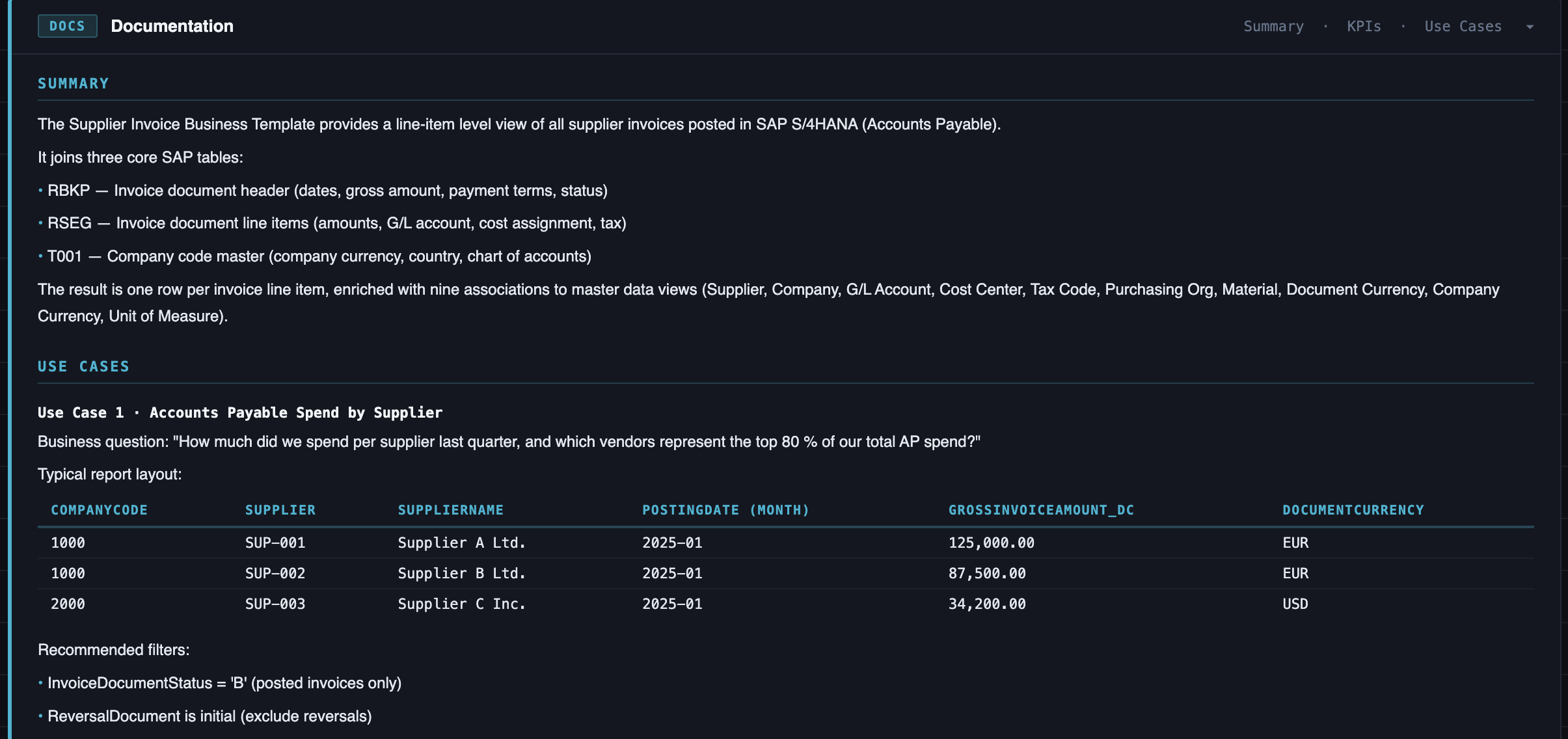The width and height of the screenshot is (1568, 739).
Task: Click the SUPPLIERNAME column header
Action: pyautogui.click(x=451, y=509)
